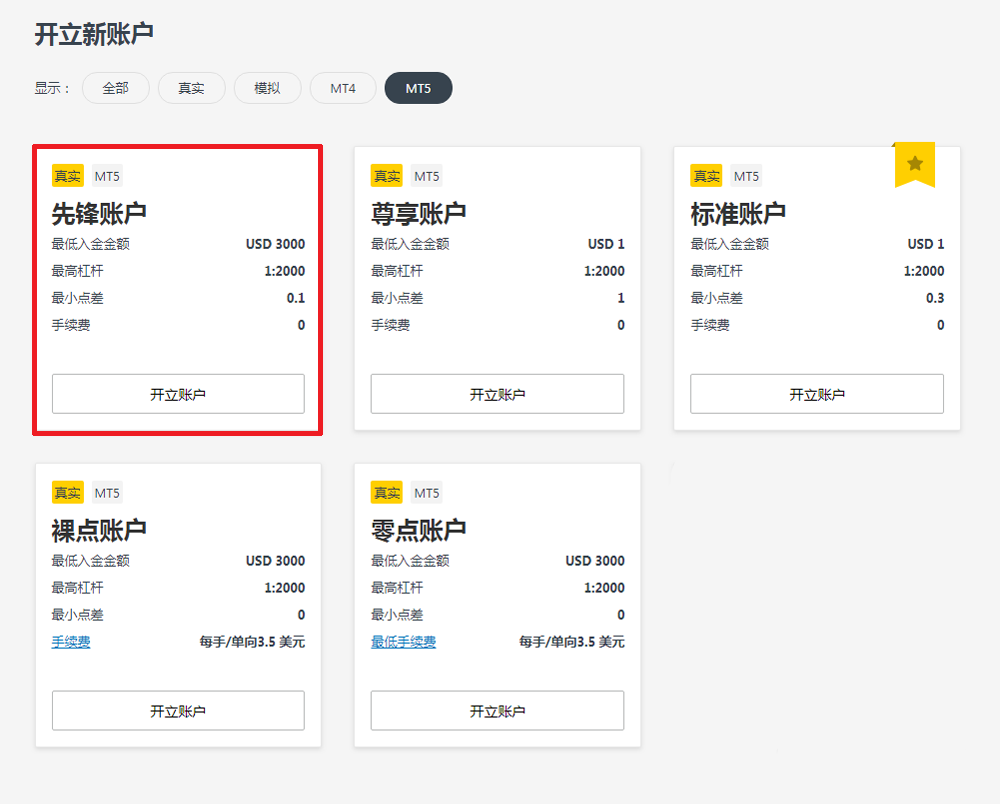
Task: Select the active MT5 filter pill
Action: coord(418,88)
